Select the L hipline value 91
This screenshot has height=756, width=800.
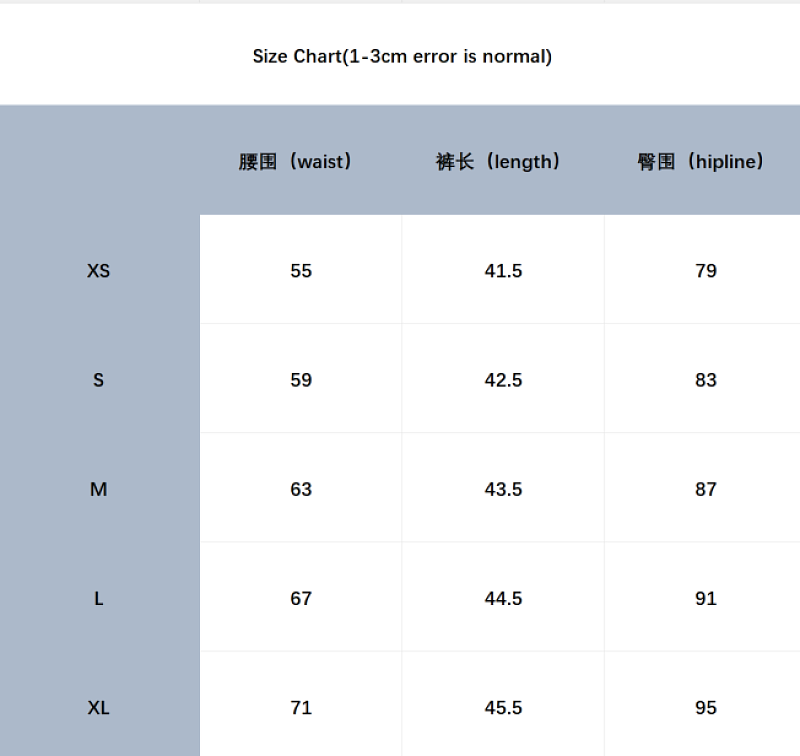pos(706,598)
